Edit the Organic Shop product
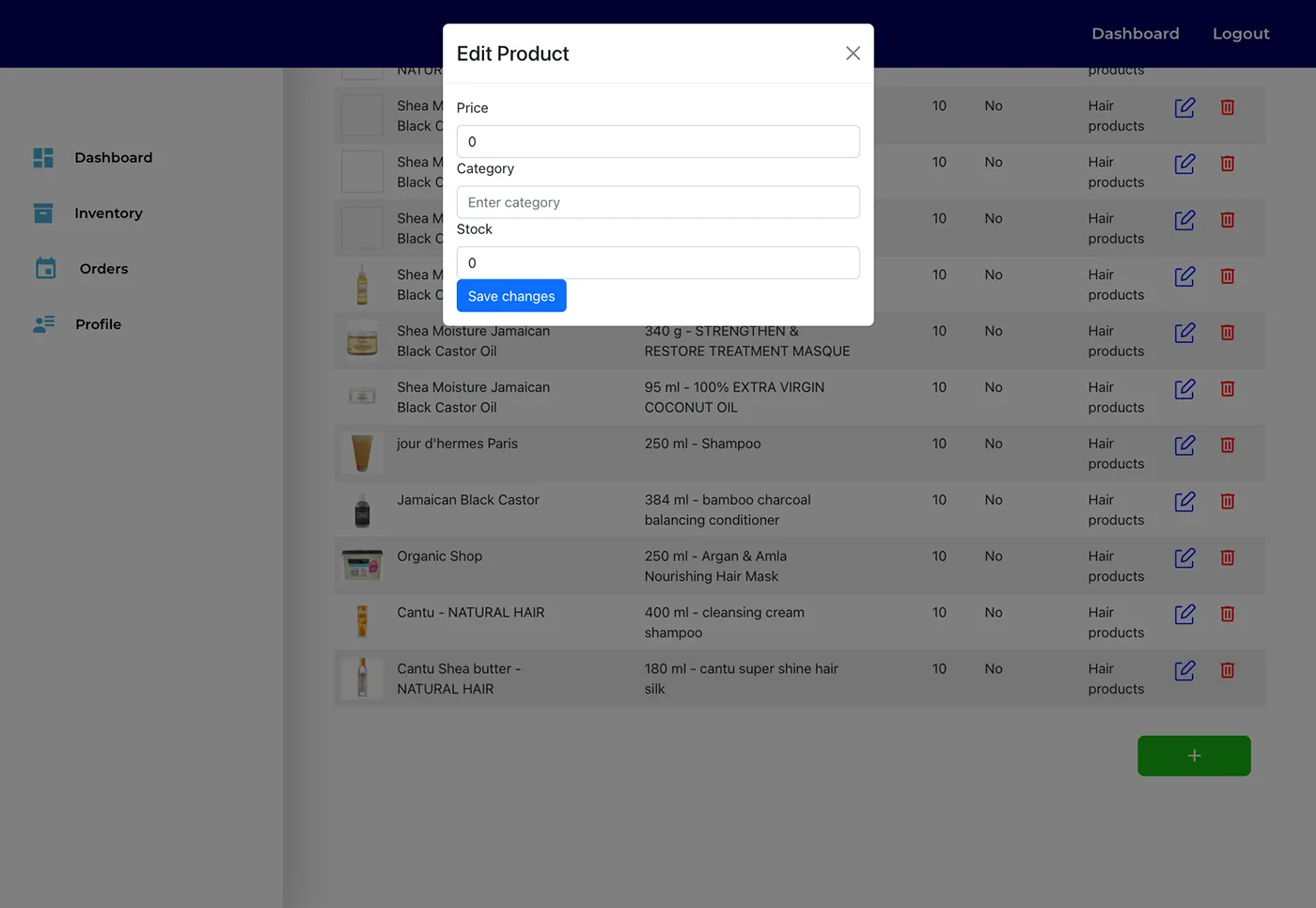The width and height of the screenshot is (1316, 908). [x=1185, y=557]
